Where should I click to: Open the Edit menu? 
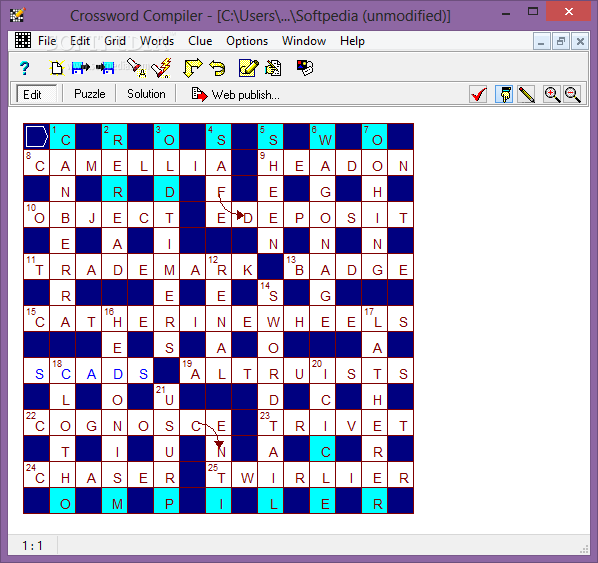coord(80,41)
